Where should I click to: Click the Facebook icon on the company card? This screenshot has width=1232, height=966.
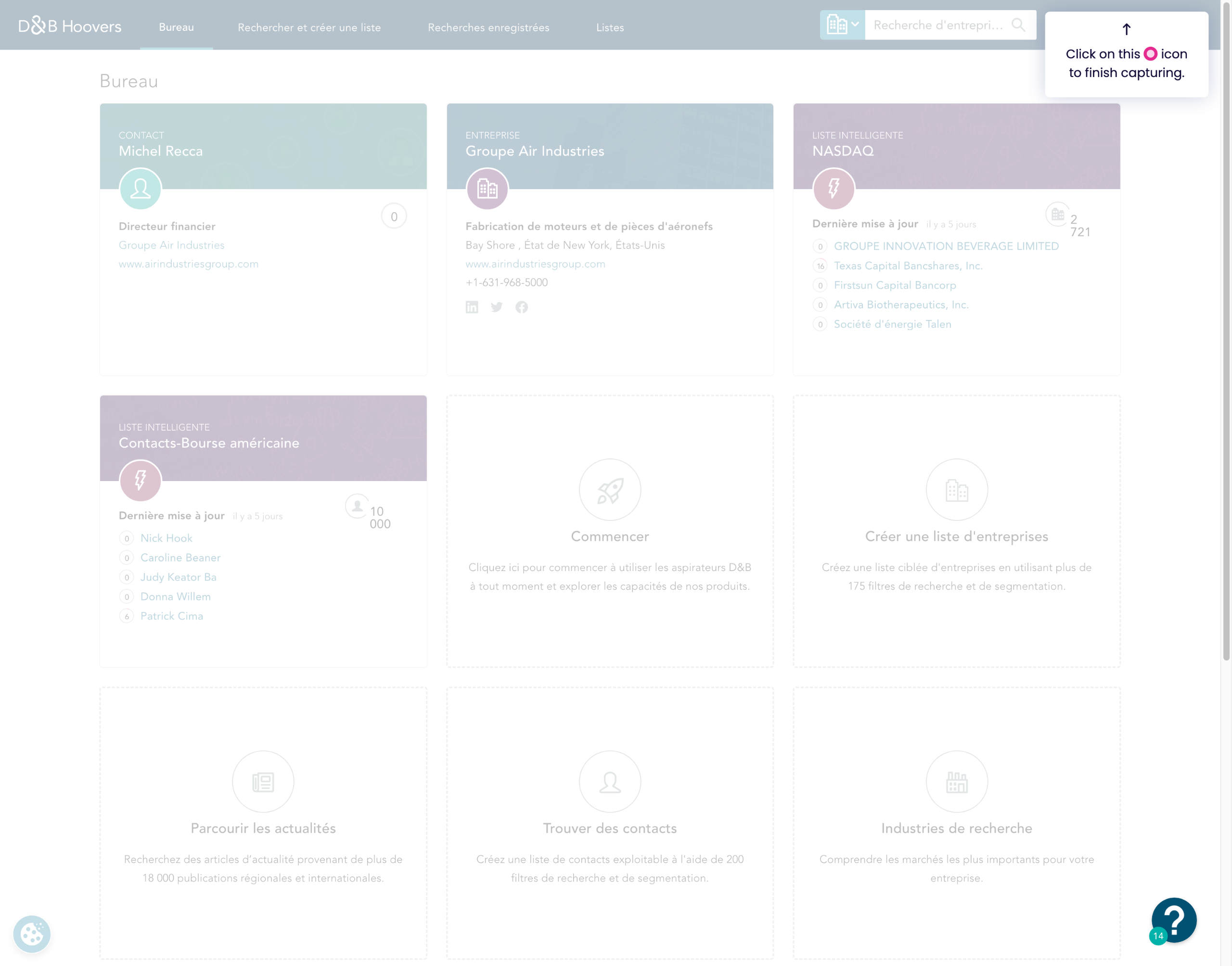pyautogui.click(x=522, y=307)
